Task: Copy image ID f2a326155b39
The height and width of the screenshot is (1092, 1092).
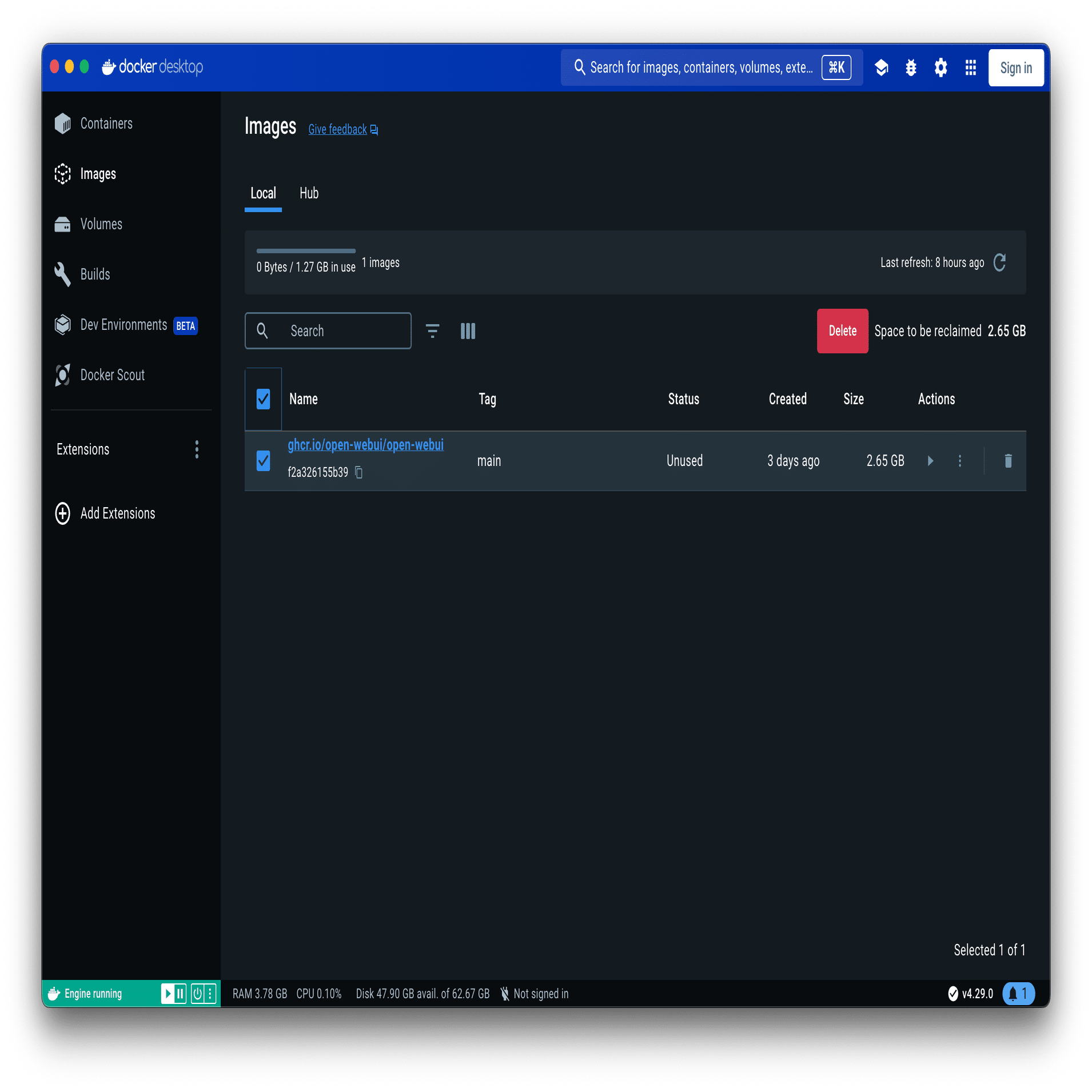Action: point(359,472)
